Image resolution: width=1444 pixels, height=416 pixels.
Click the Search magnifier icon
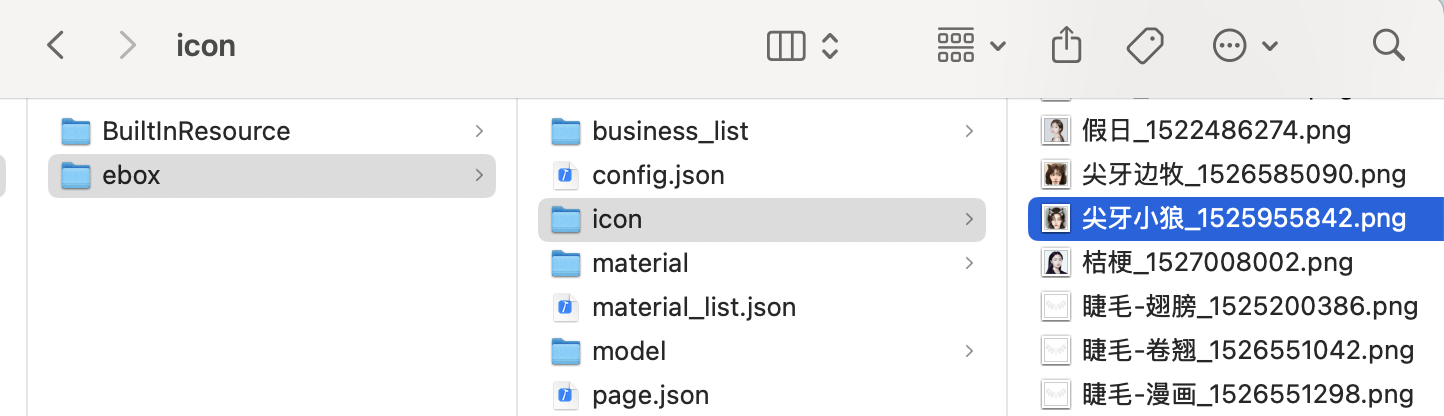point(1388,45)
